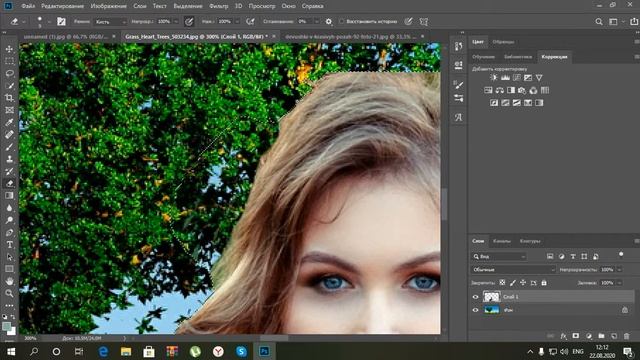Open Edge browser in taskbar
640x360 pixels.
coord(103,351)
